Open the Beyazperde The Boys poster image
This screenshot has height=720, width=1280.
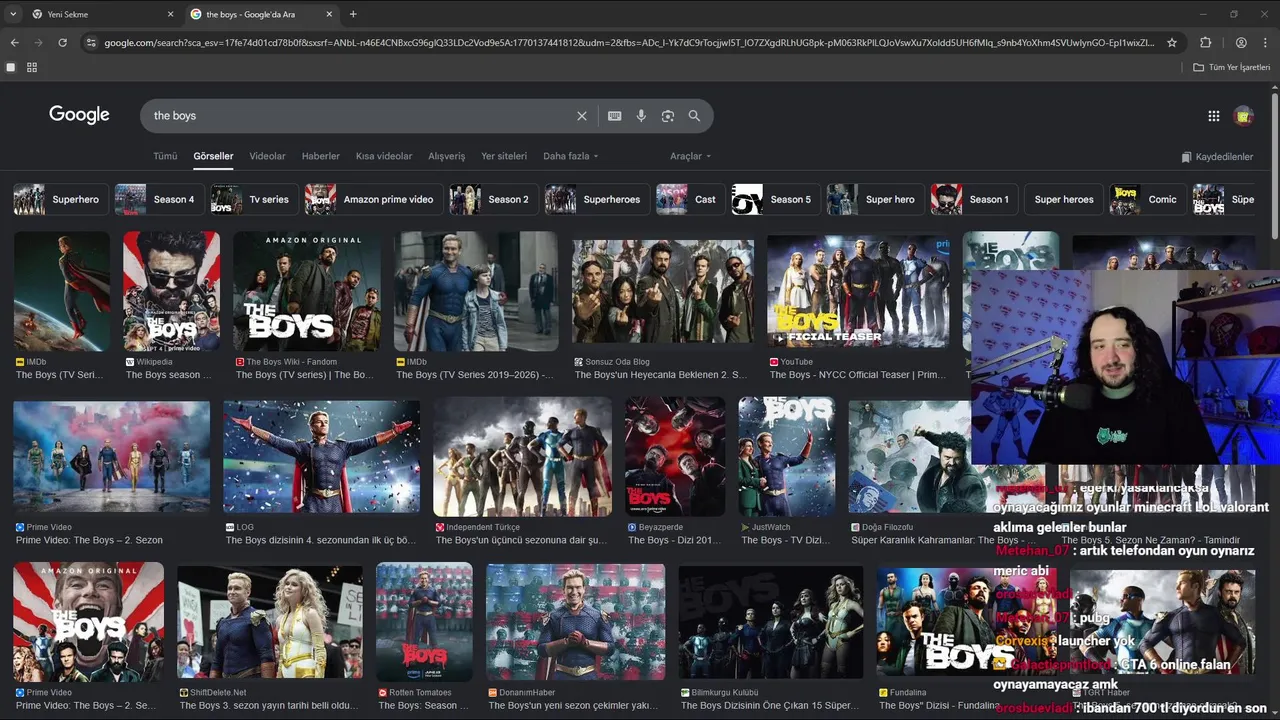[675, 457]
